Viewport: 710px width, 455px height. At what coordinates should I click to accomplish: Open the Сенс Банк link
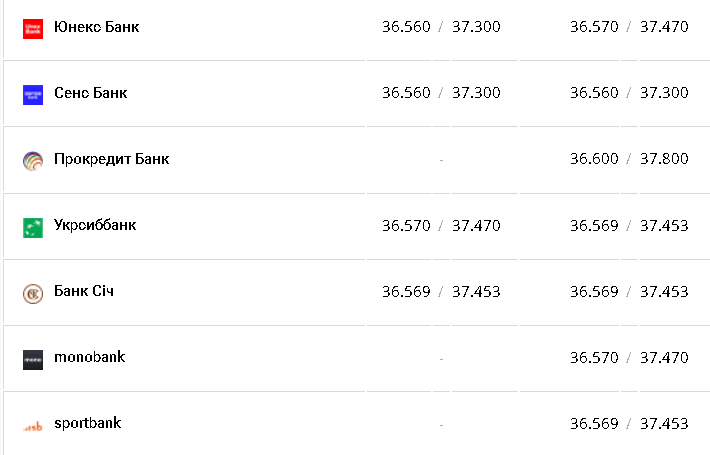click(90, 93)
